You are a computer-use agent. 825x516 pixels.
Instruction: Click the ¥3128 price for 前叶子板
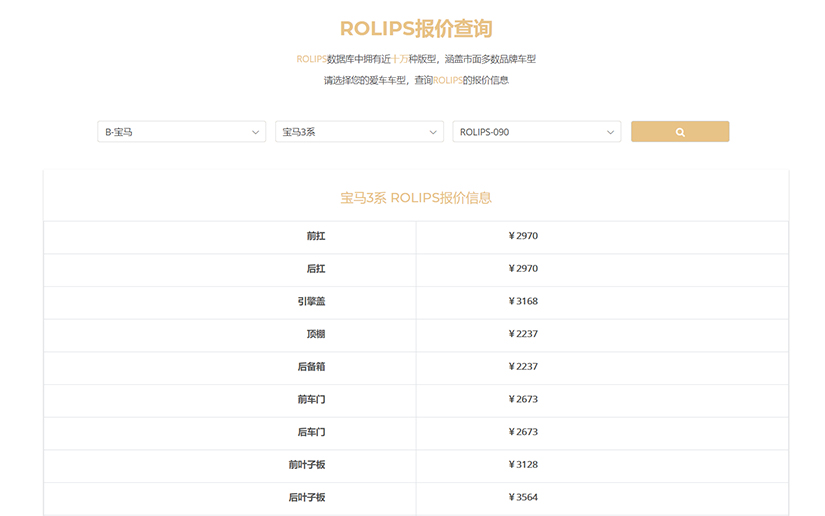(523, 464)
